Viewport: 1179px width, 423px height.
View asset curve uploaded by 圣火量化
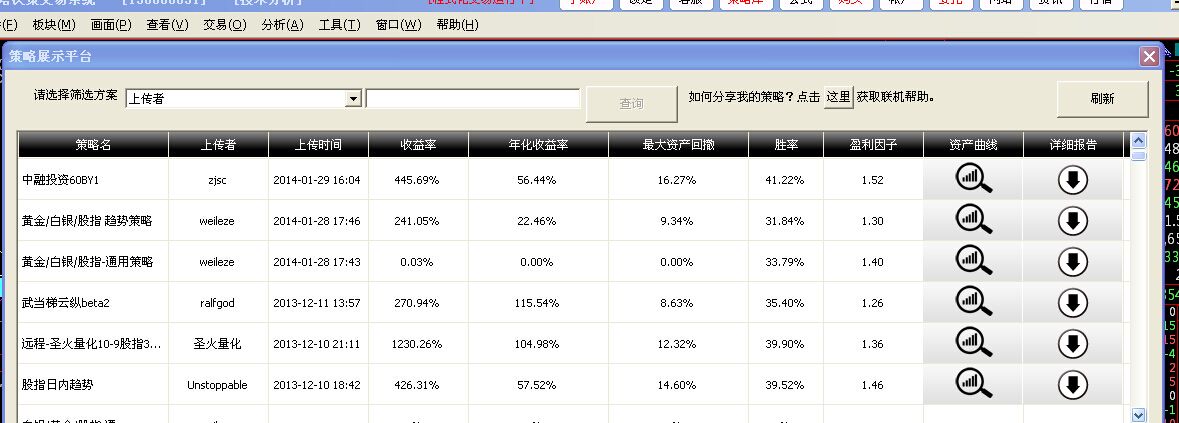tap(972, 343)
